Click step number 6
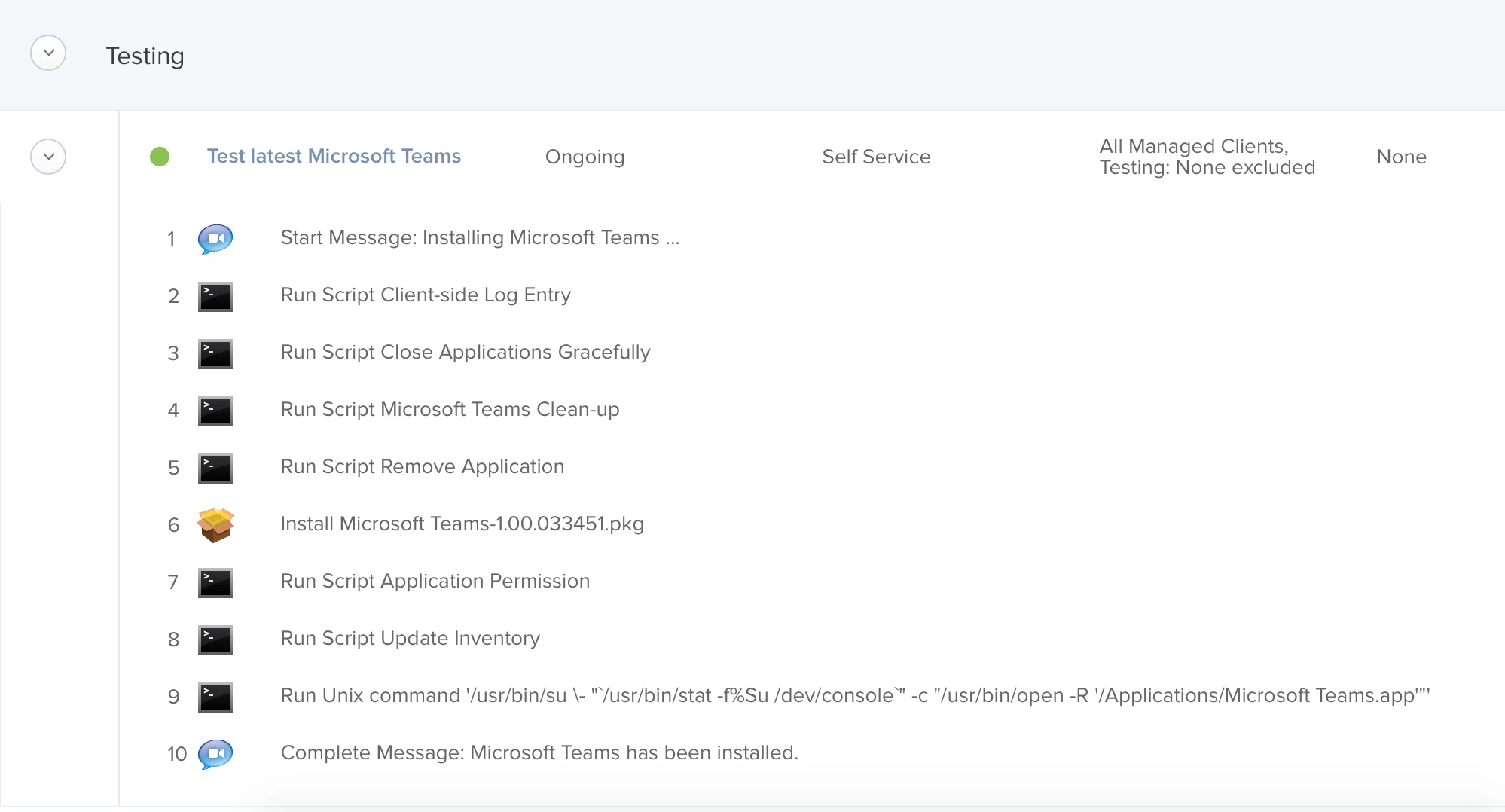Image resolution: width=1505 pixels, height=812 pixels. [x=173, y=525]
